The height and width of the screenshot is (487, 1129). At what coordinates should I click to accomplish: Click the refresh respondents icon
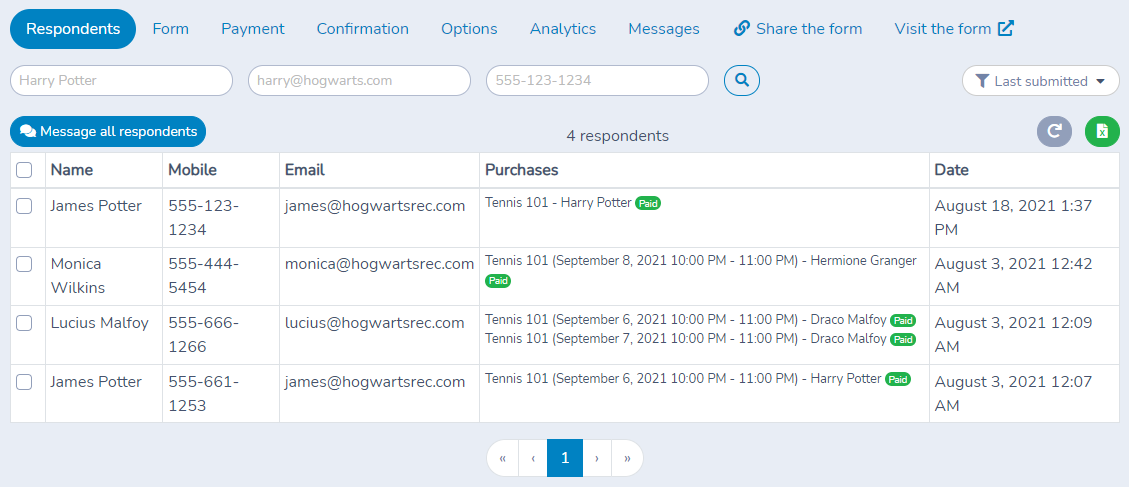(x=1055, y=131)
